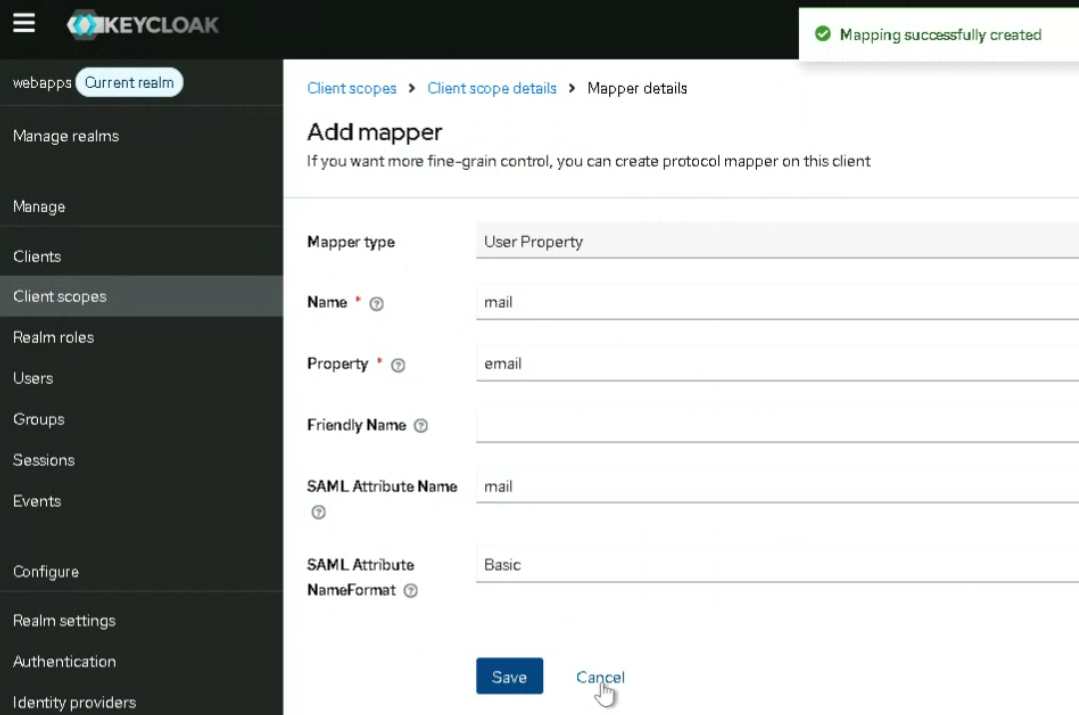Open help icon next to Property
The image size is (1079, 715).
coord(398,365)
